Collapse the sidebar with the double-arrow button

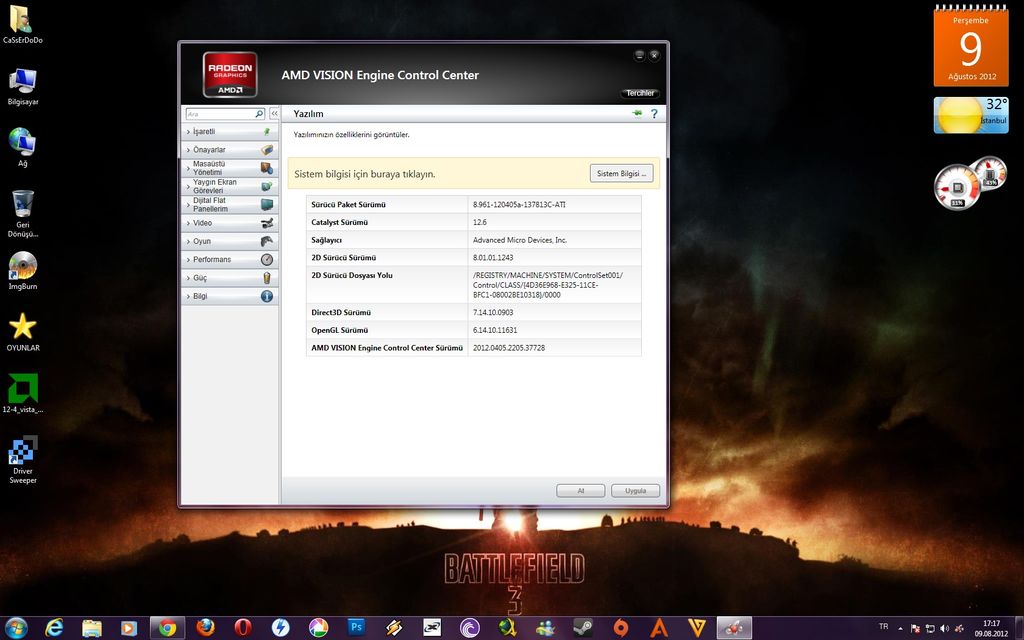tap(274, 114)
